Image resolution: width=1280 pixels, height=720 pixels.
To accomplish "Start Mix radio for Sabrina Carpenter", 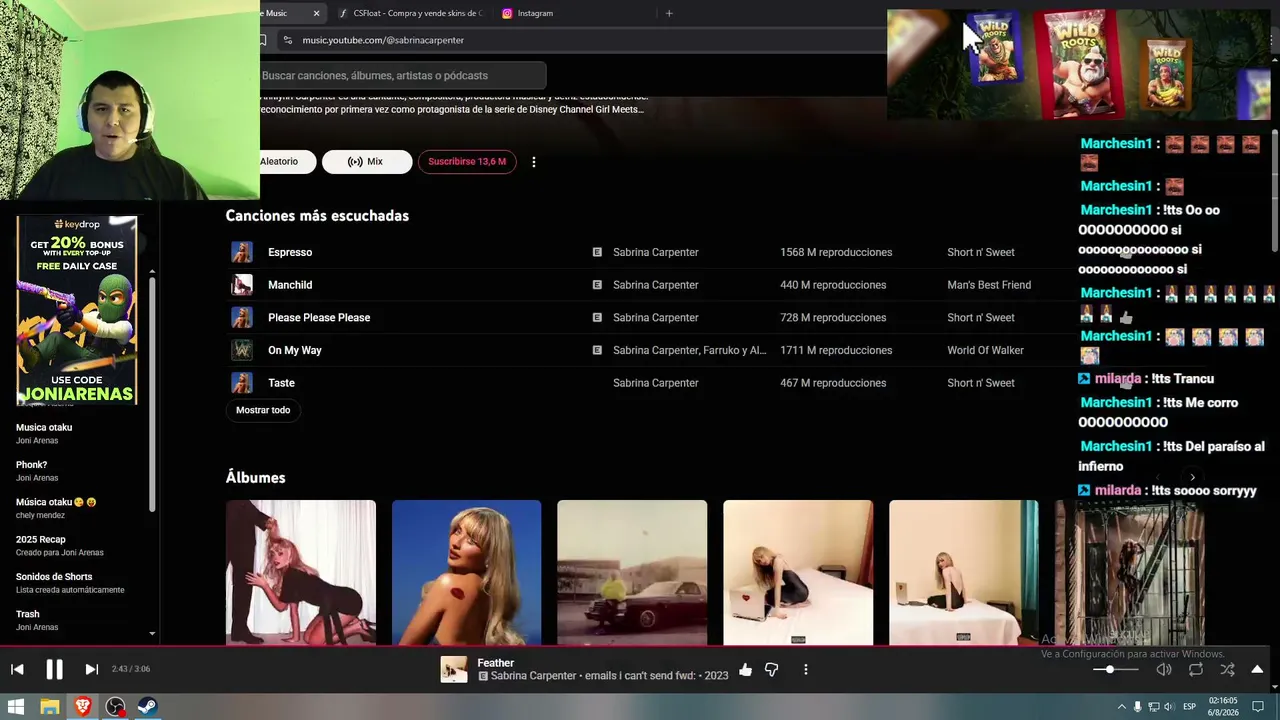I will tap(367, 161).
